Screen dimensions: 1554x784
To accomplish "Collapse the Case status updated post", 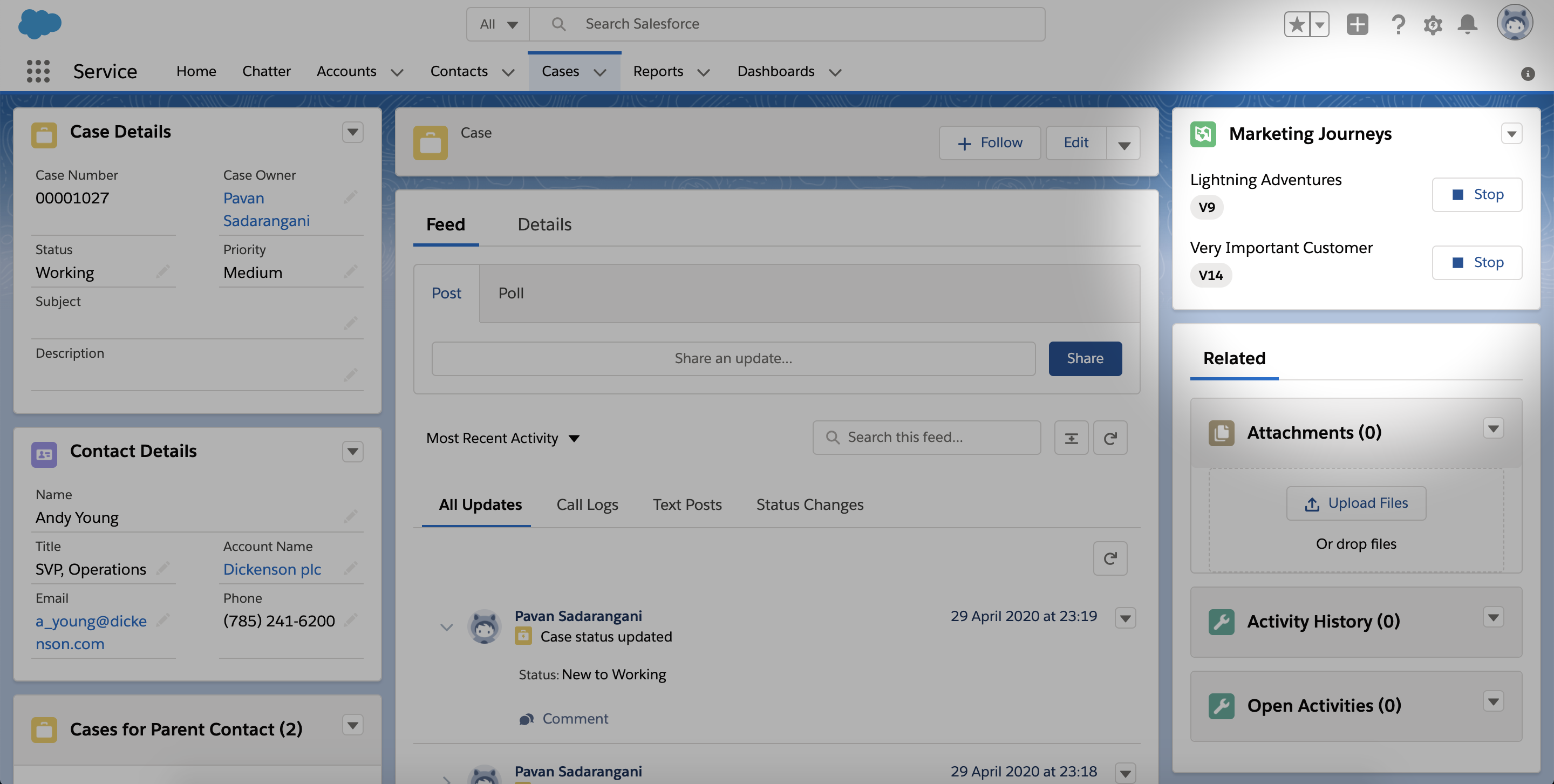I will 446,626.
